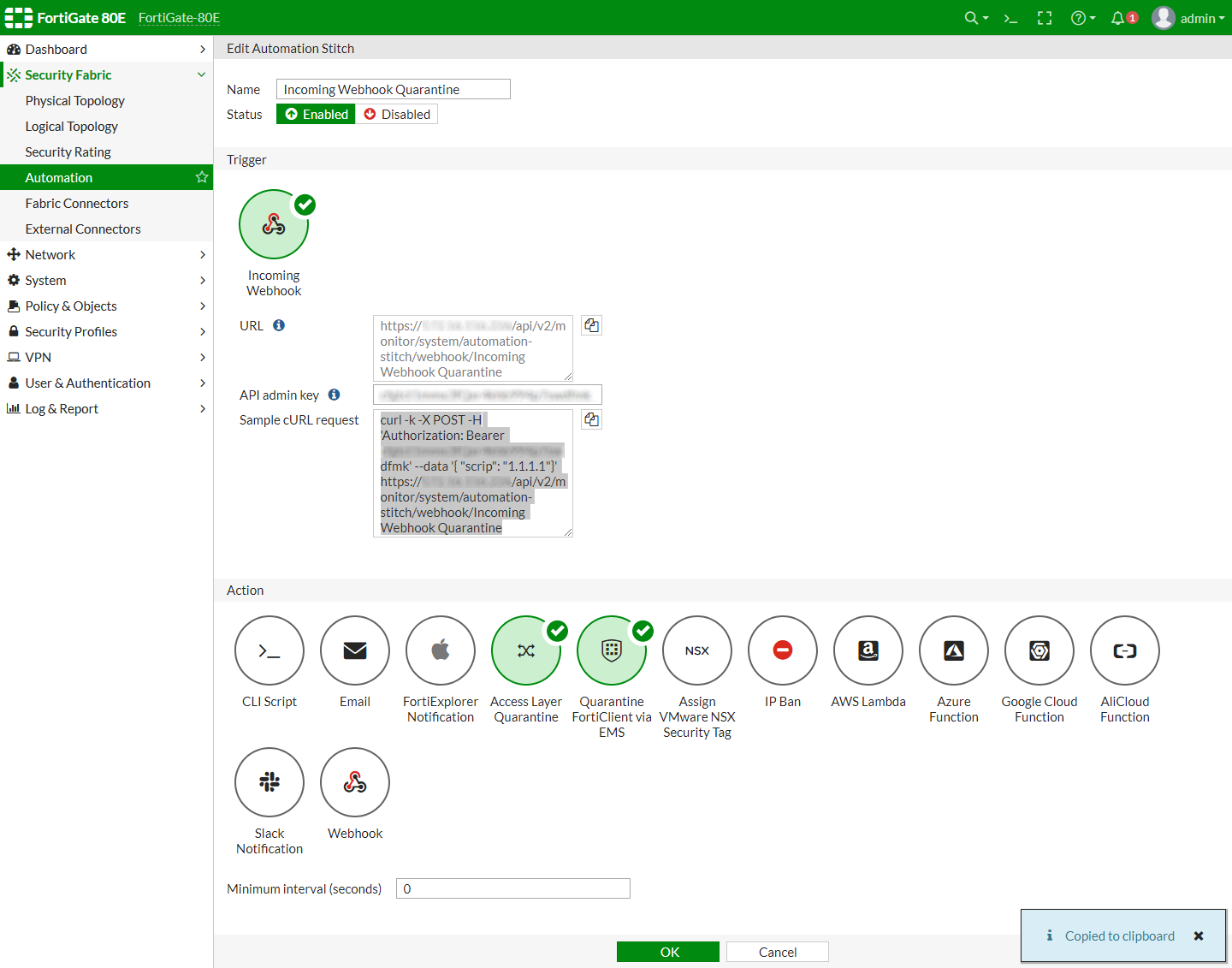Select Assign VMware NSX Security Tag action

tap(697, 650)
